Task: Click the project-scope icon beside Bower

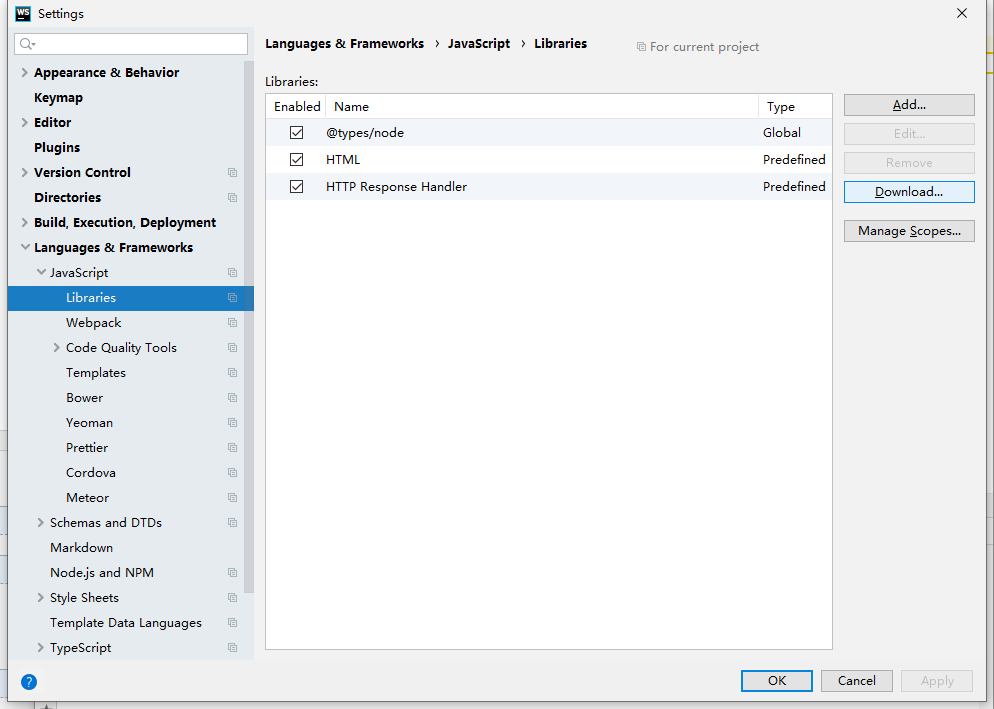Action: [233, 398]
